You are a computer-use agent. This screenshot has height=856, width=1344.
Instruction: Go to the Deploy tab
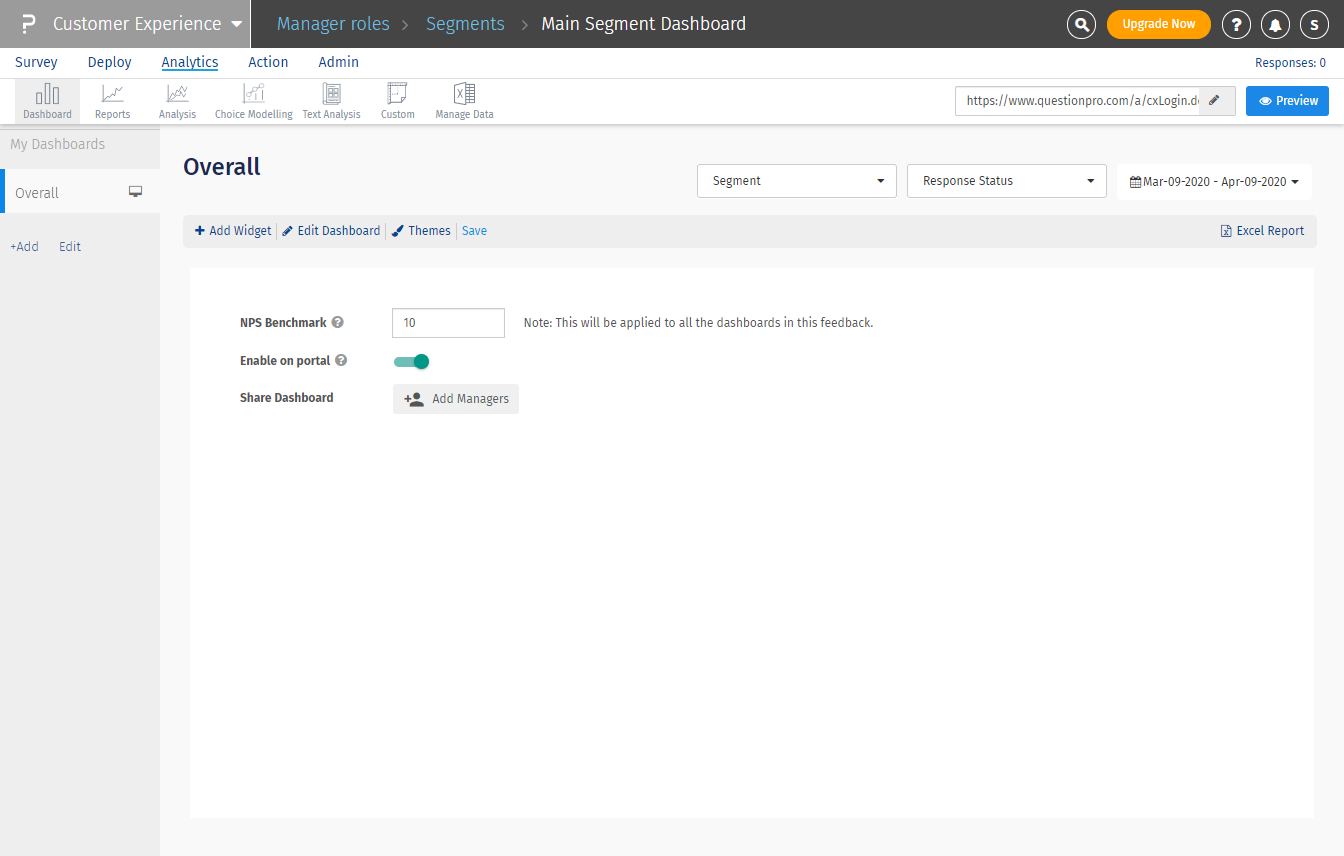110,62
